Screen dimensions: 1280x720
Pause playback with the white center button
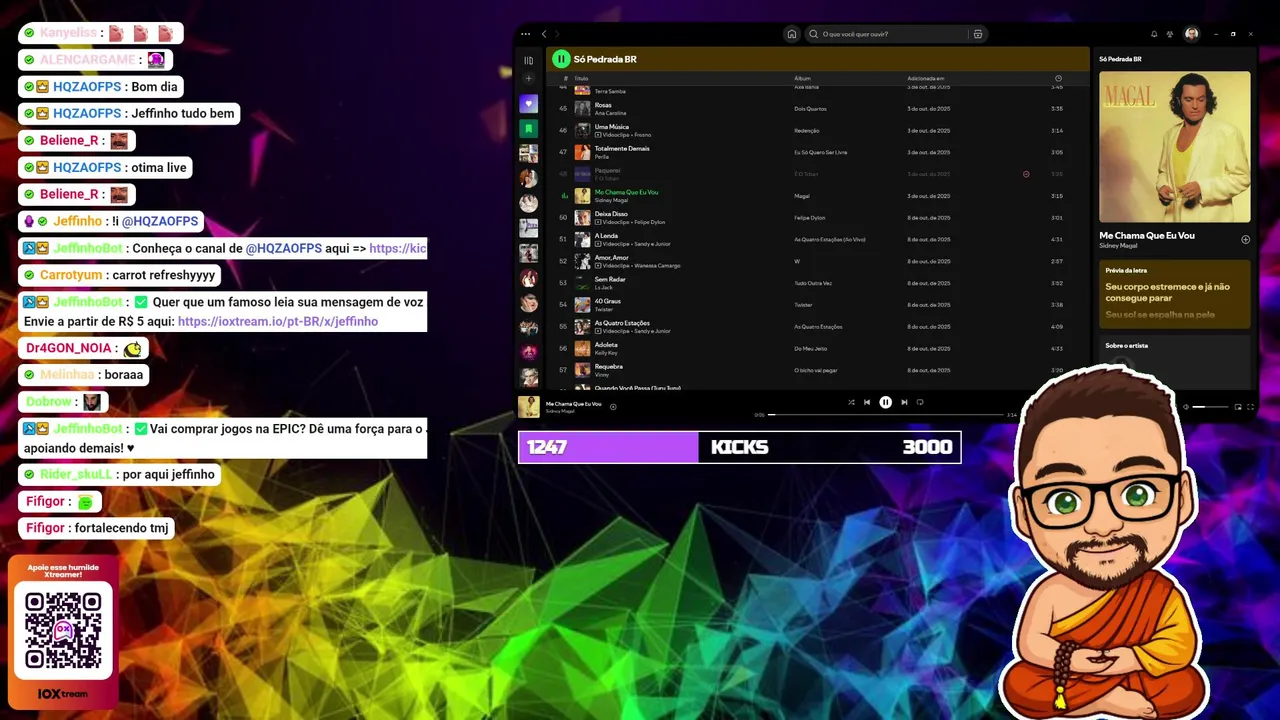point(885,402)
